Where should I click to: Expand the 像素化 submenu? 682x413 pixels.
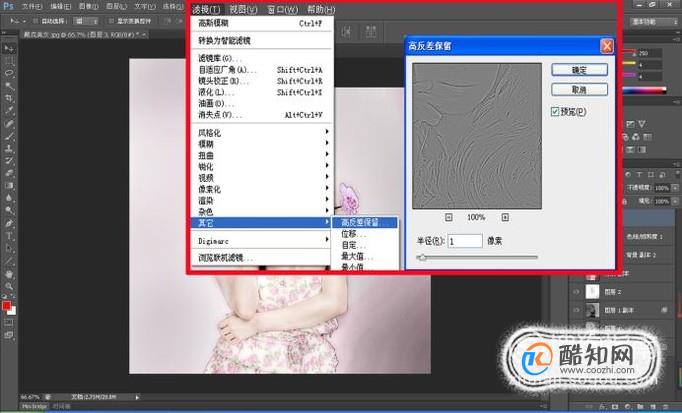(x=261, y=189)
